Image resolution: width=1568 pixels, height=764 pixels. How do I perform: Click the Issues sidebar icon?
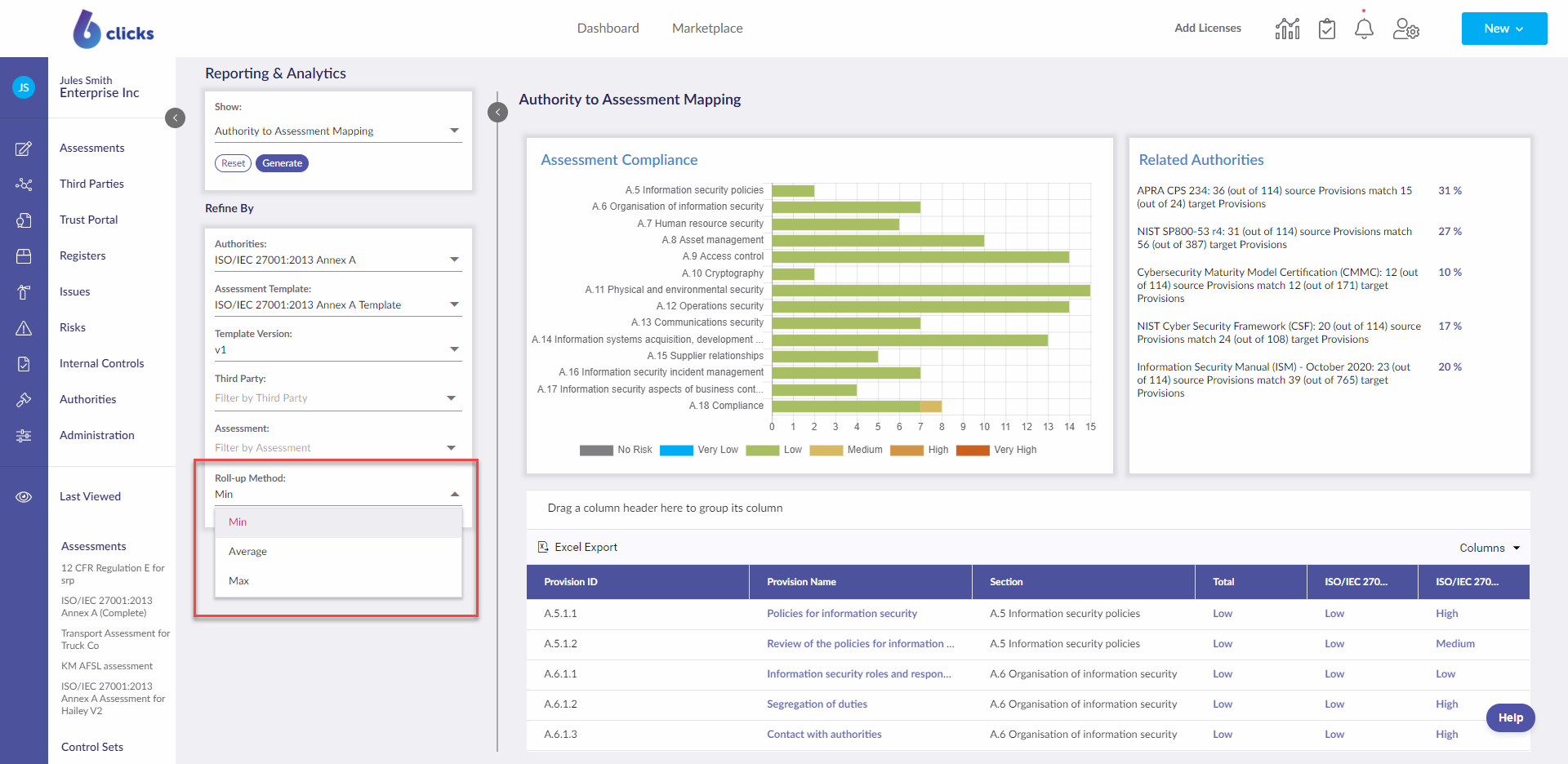(24, 292)
